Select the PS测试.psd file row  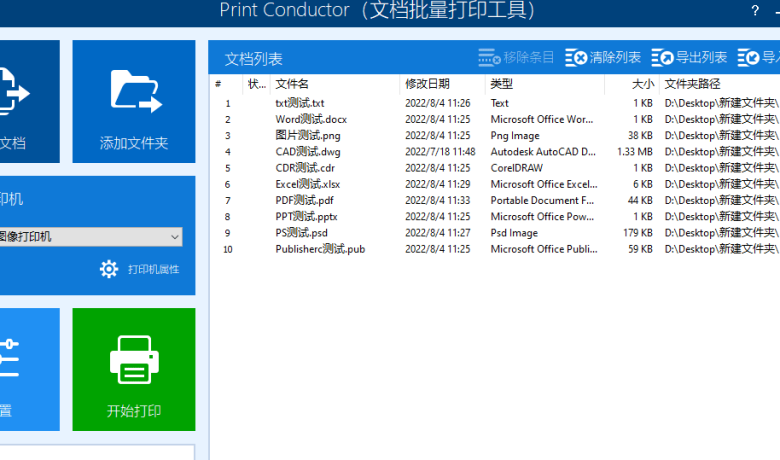tap(495, 233)
